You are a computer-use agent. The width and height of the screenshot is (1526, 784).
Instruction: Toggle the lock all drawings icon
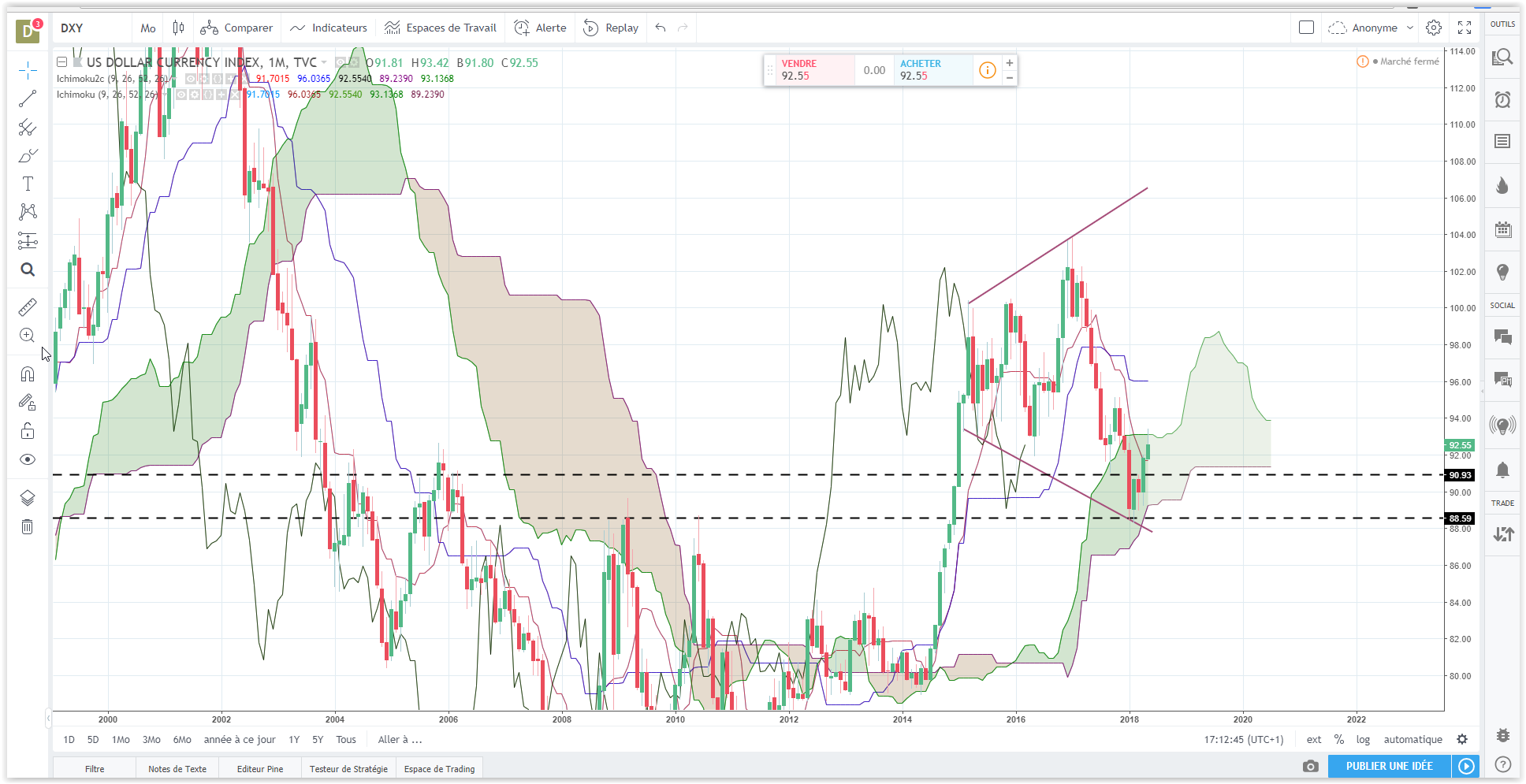(x=28, y=431)
